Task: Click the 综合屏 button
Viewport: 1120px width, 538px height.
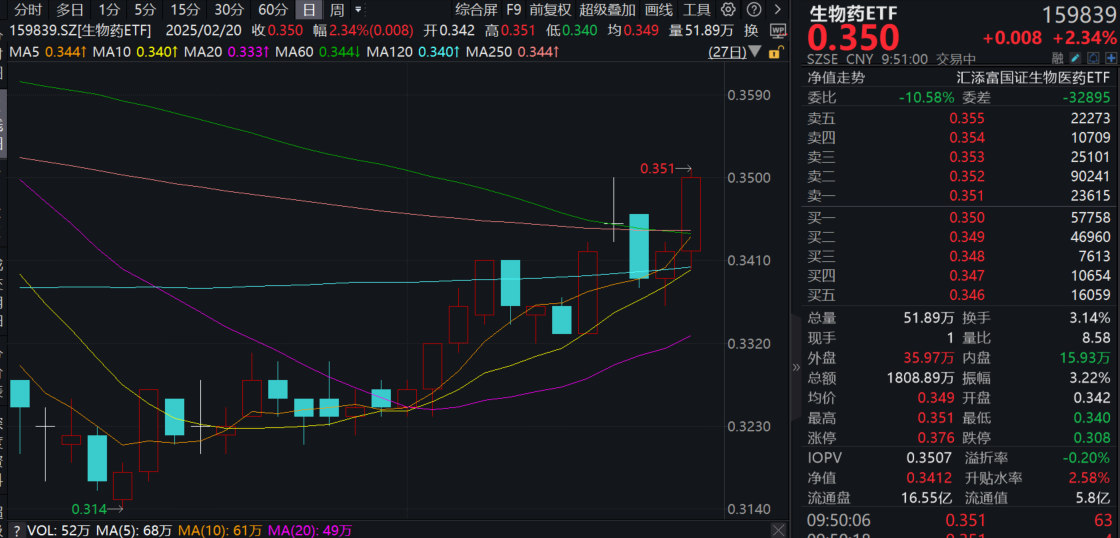Action: tap(476, 10)
